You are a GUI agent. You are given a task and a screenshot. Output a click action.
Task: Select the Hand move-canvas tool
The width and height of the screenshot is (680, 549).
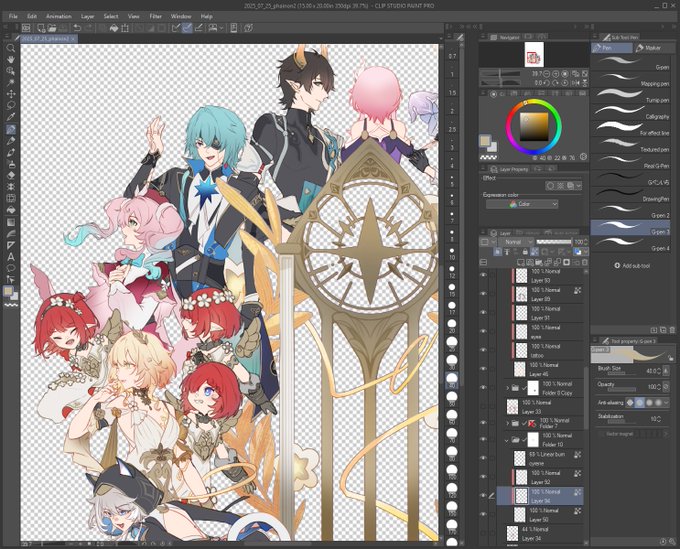click(x=11, y=59)
